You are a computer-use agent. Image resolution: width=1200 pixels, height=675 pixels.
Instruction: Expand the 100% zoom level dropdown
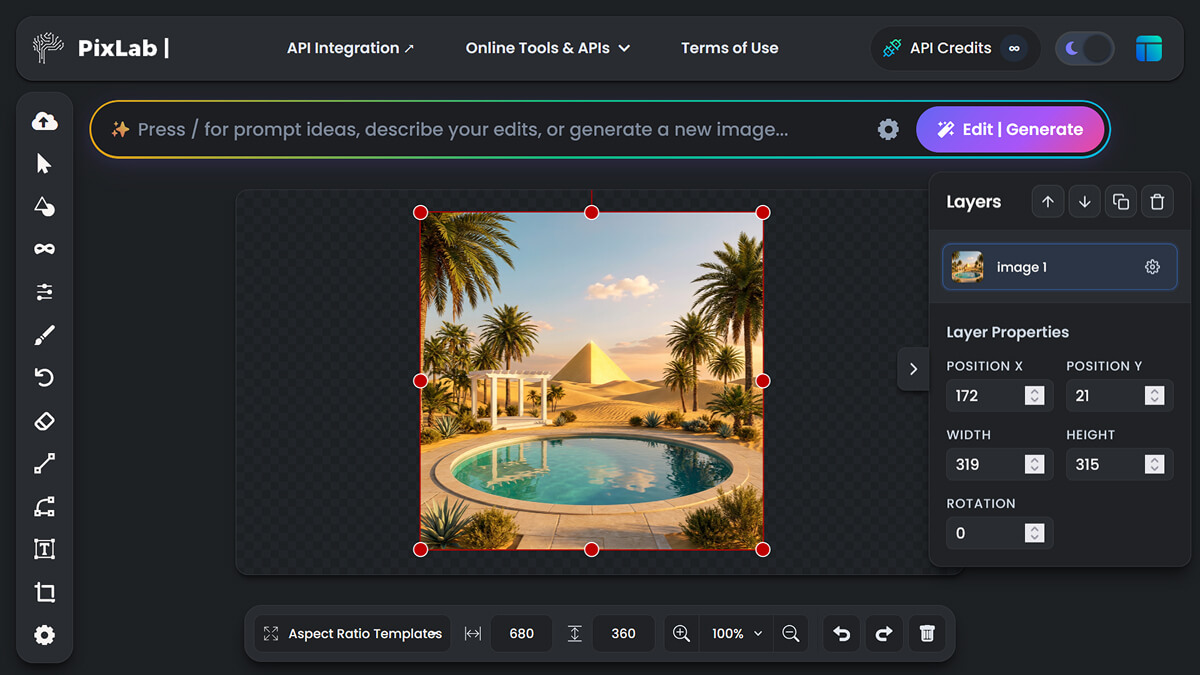point(735,633)
